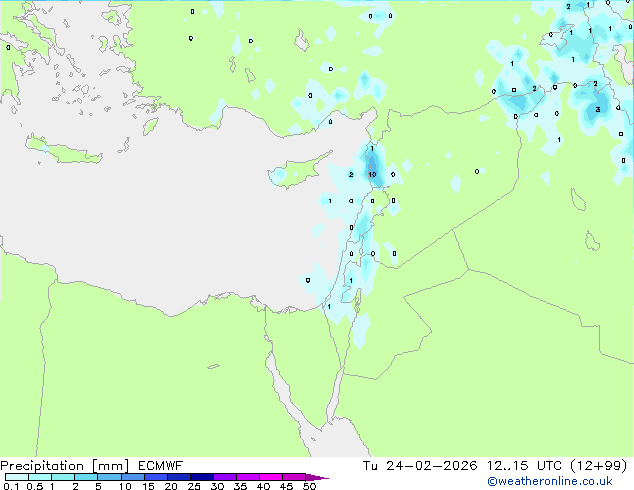Click the '[mm]' unit label

[x=111, y=466]
